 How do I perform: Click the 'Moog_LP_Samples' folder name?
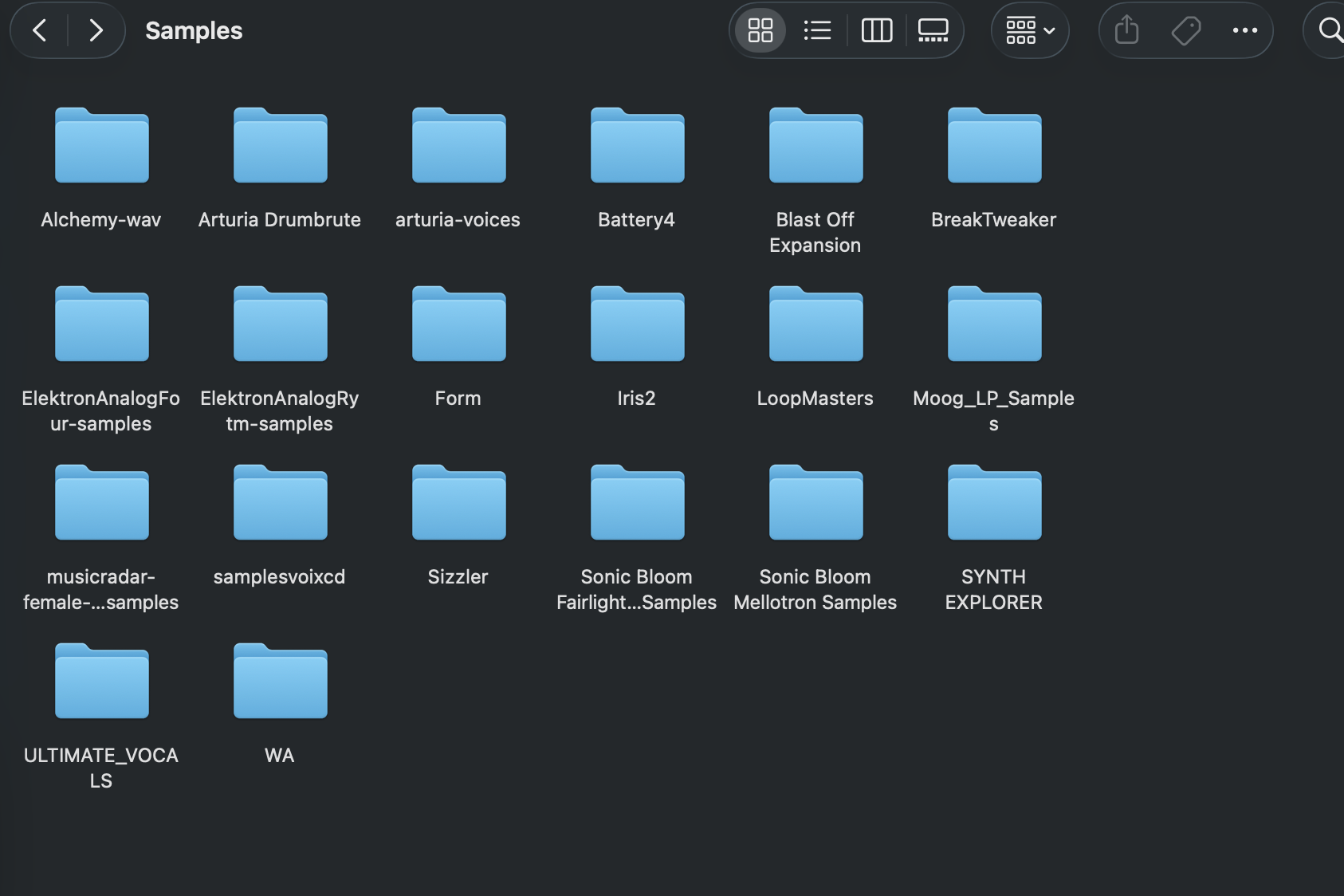(x=994, y=411)
